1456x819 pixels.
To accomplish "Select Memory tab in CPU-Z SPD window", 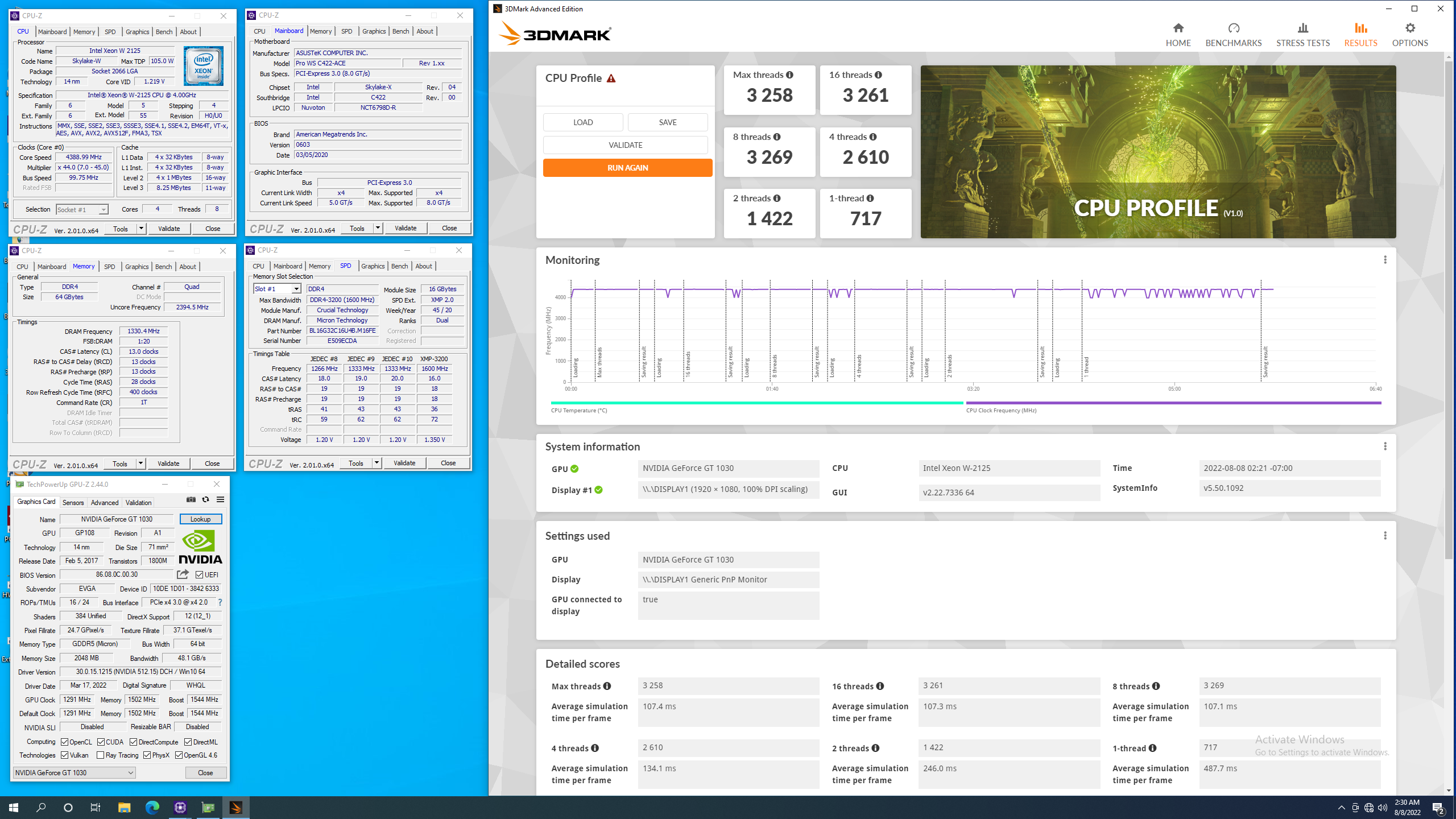I will click(320, 266).
